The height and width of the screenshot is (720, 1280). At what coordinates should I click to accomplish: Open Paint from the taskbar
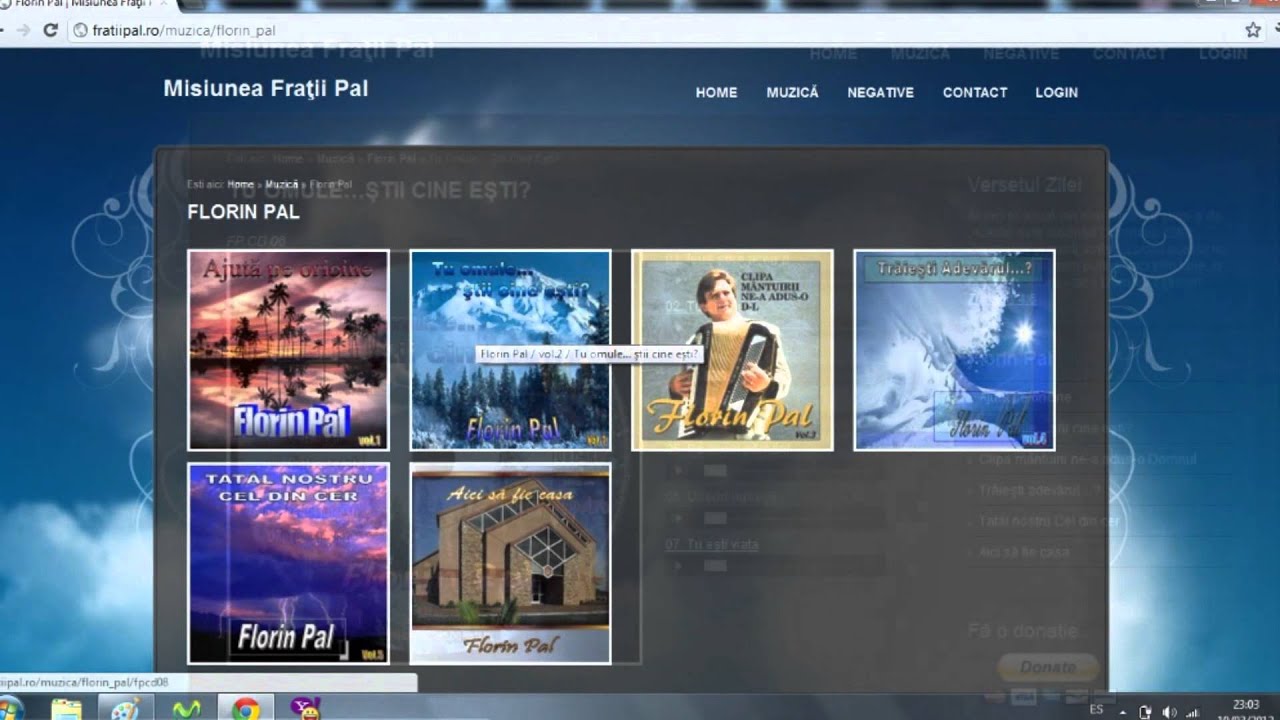[x=126, y=708]
